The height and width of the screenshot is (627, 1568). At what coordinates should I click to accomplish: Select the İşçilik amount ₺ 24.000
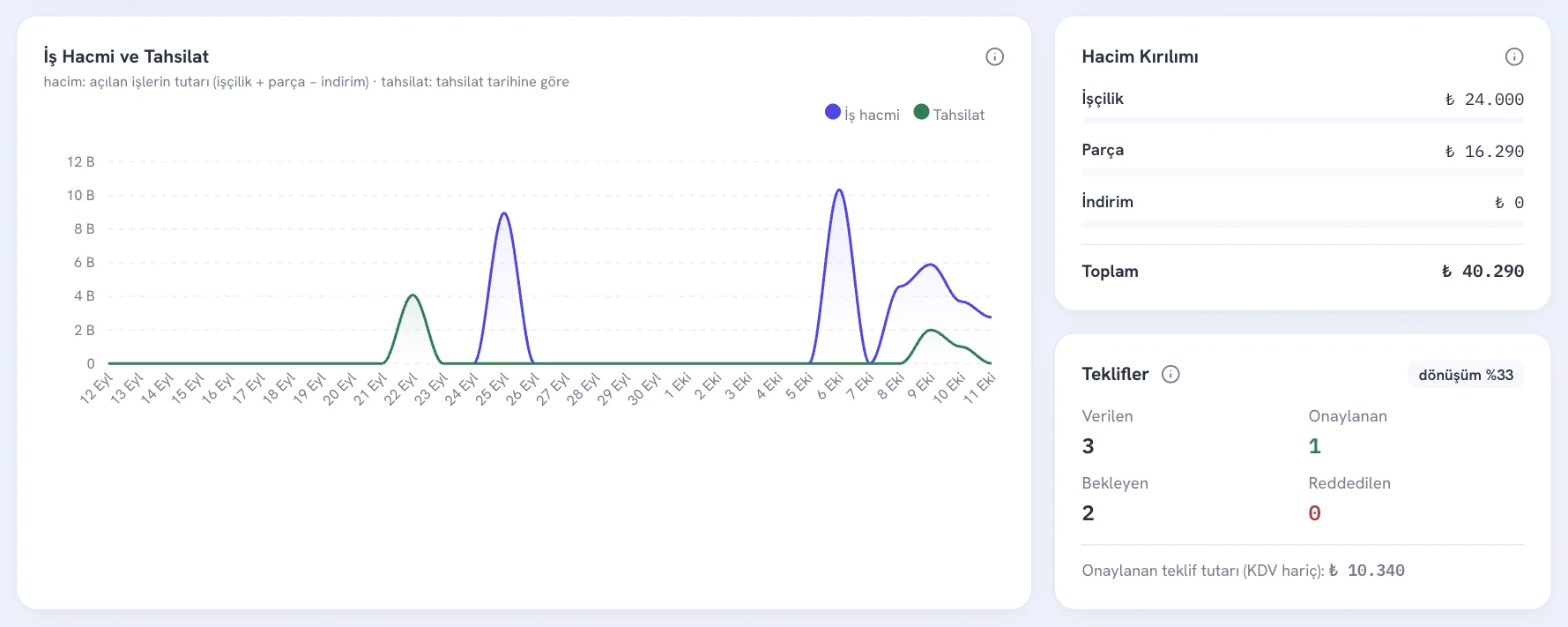[1484, 100]
